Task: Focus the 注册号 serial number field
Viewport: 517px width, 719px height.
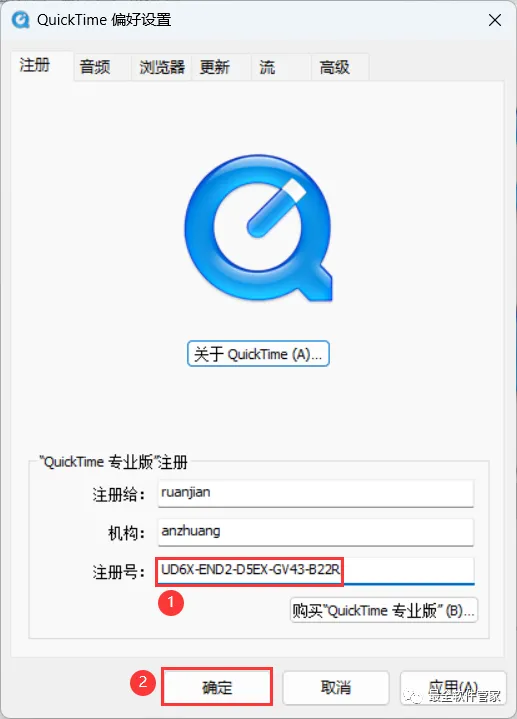Action: point(316,571)
